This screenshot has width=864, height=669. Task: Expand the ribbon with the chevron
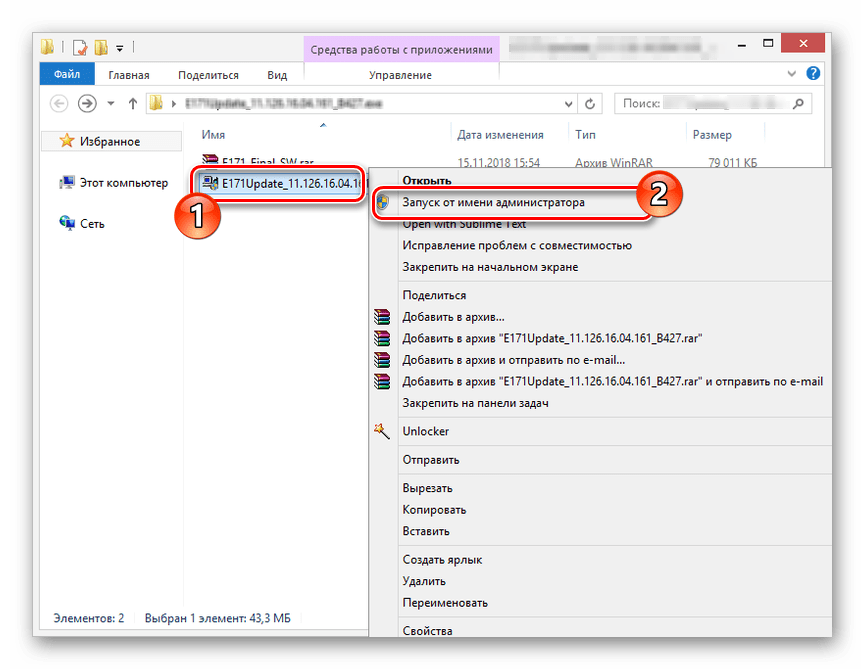point(792,73)
